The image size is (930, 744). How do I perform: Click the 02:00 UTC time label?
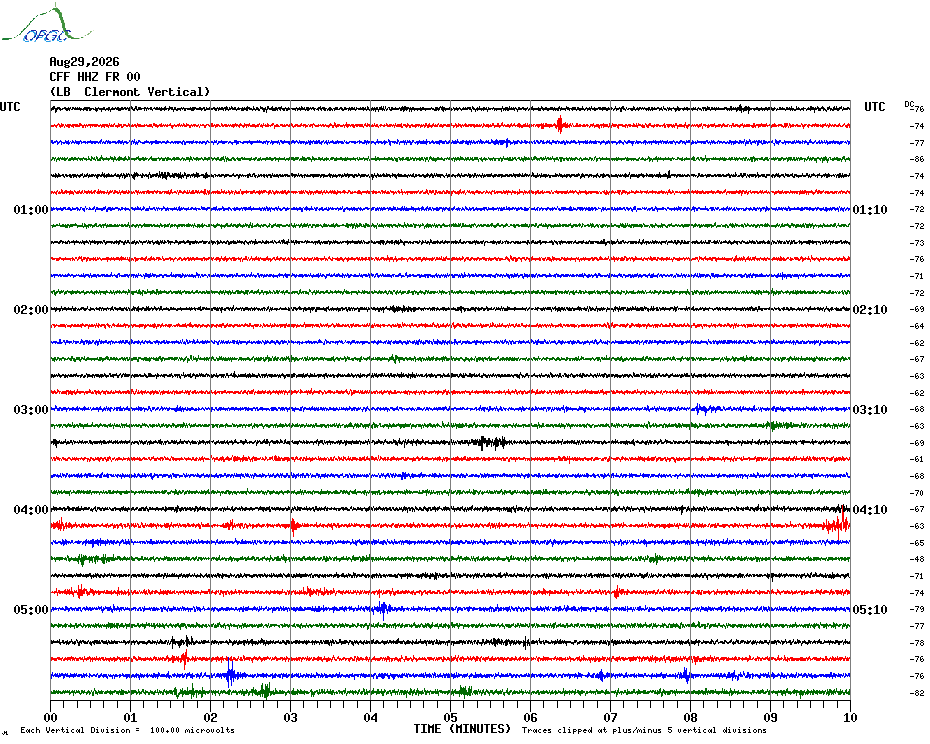click(31, 310)
